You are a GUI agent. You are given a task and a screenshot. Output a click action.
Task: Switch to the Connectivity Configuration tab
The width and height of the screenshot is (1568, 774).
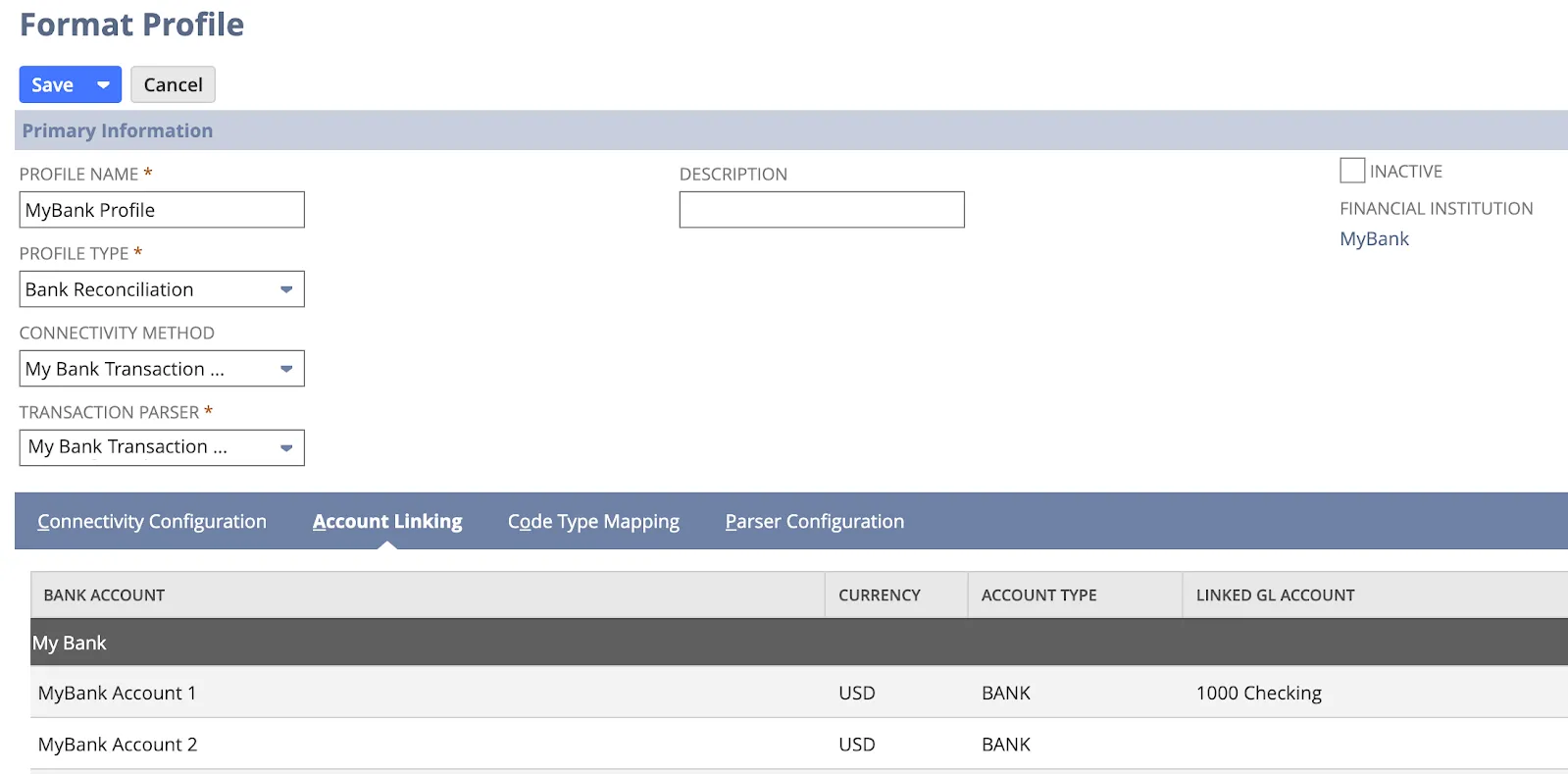(152, 522)
